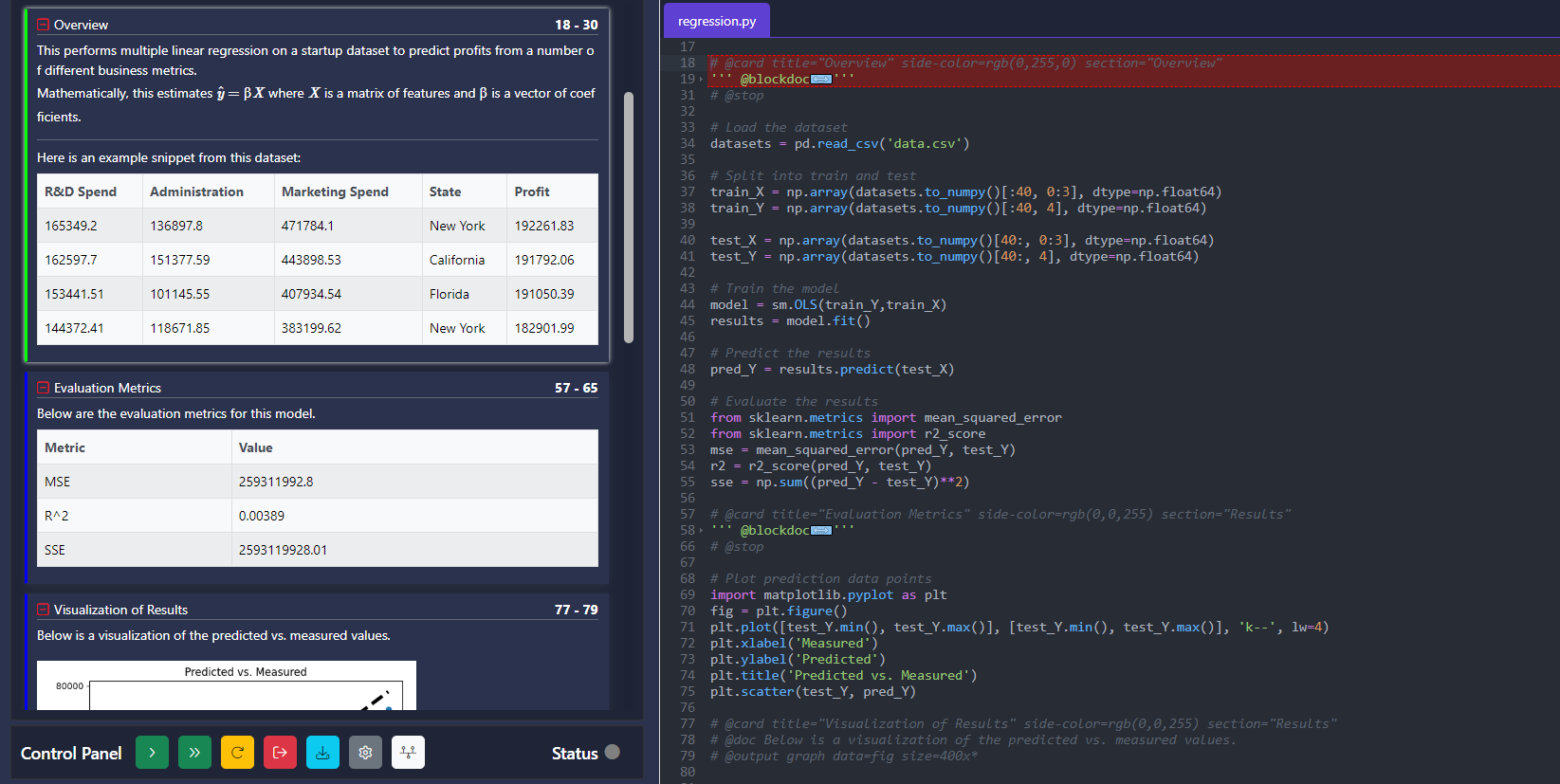Collapse the Overview card
This screenshot has height=784, width=1560.
43,25
